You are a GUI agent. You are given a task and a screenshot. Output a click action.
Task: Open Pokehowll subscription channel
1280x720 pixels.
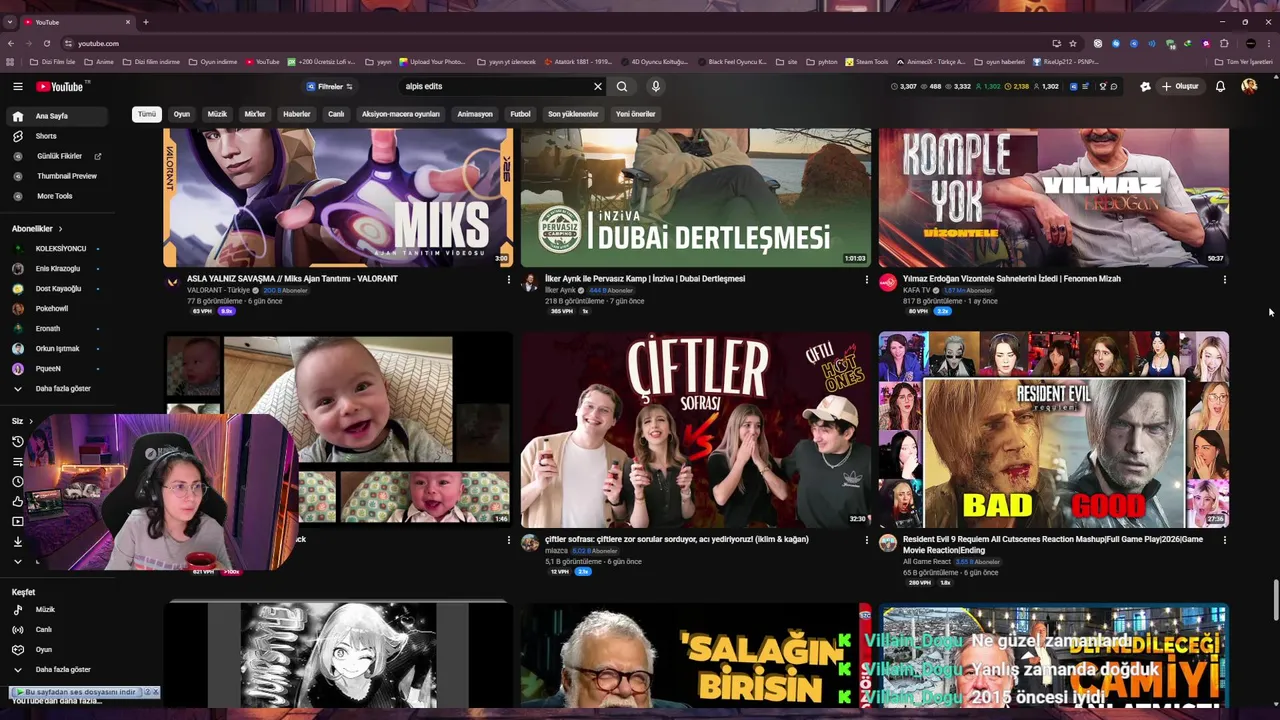(x=52, y=309)
